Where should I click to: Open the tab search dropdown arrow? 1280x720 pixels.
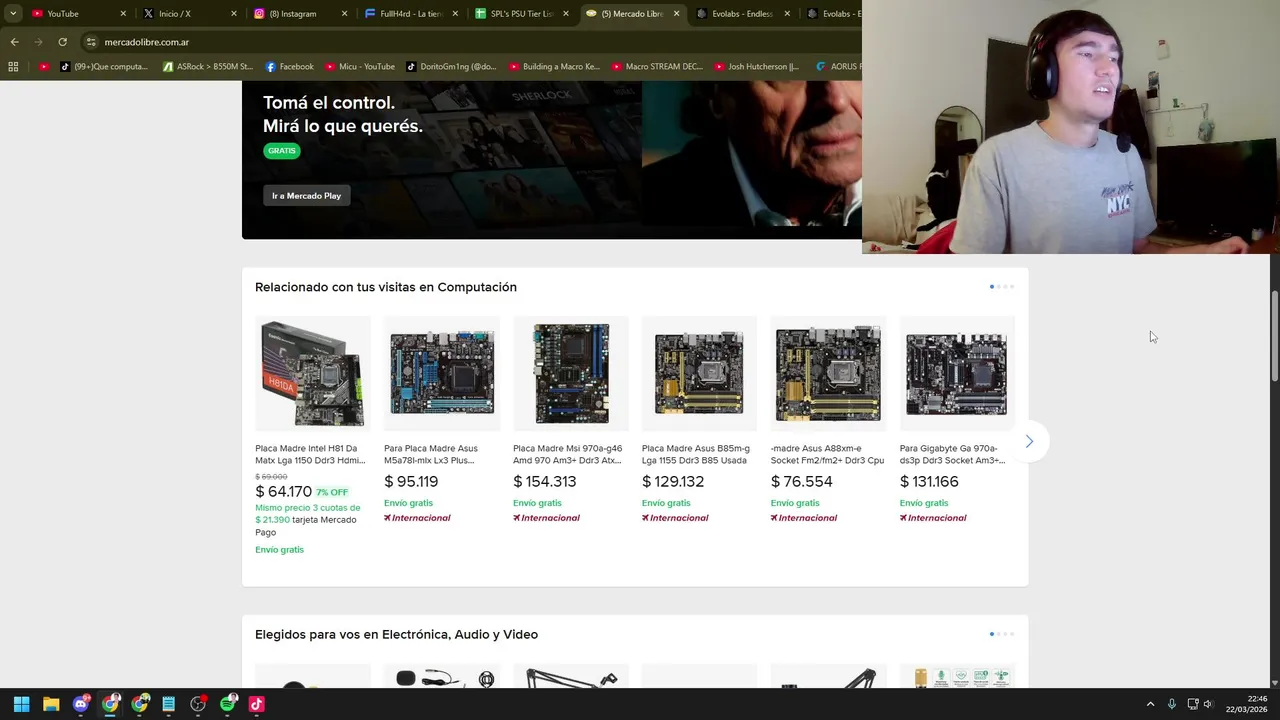(13, 14)
